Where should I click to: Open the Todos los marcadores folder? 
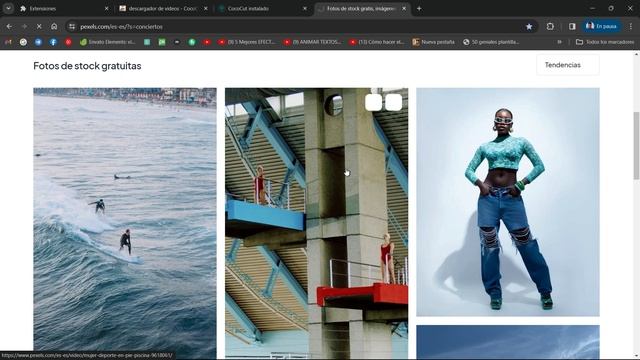pos(604,42)
